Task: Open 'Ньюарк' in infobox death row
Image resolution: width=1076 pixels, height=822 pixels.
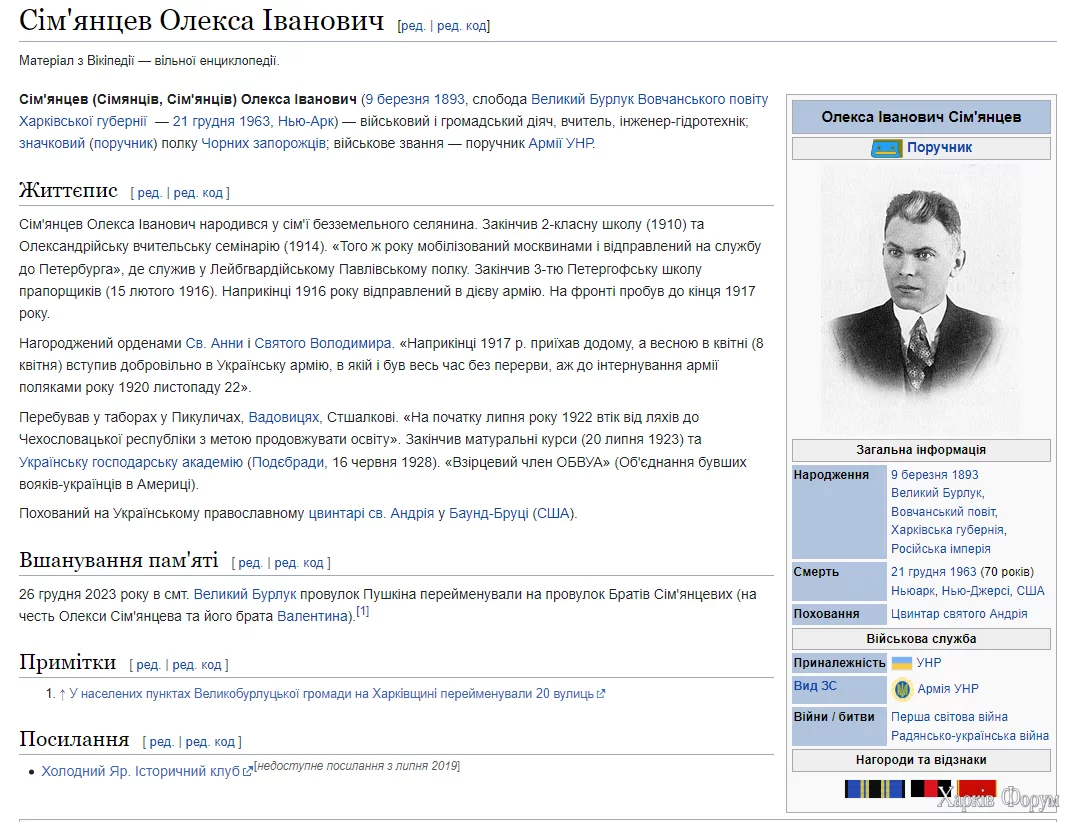Action: pyautogui.click(x=911, y=591)
